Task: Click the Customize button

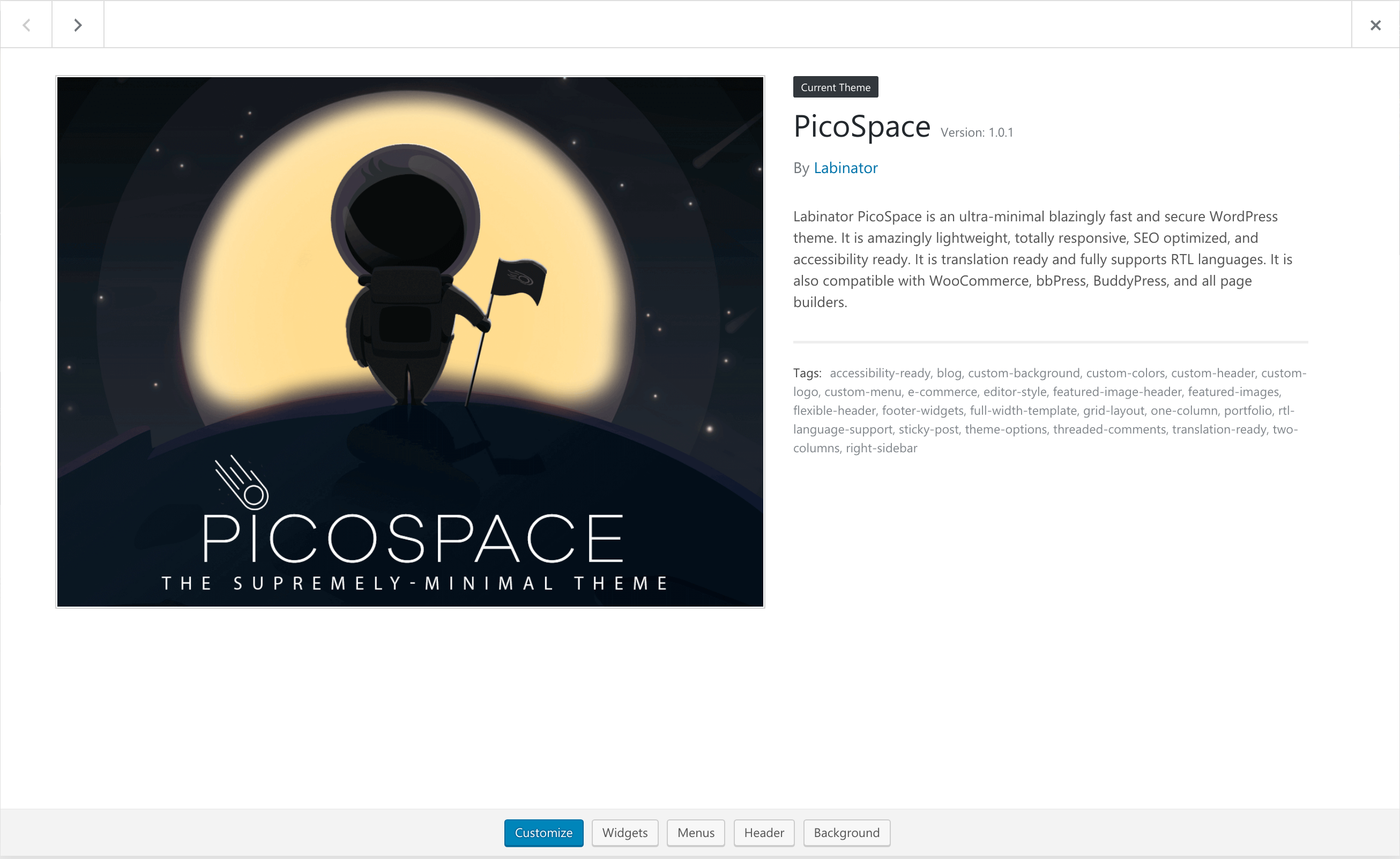Action: [543, 832]
